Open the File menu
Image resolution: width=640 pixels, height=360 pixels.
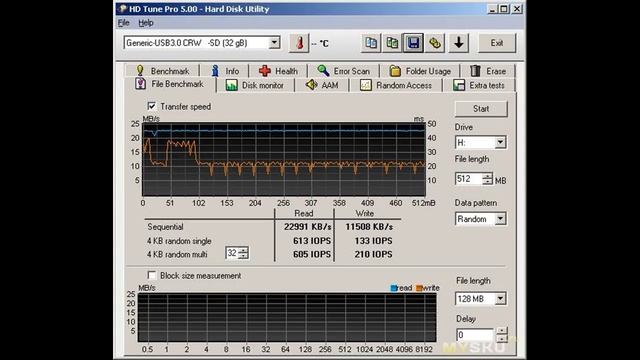pos(124,23)
